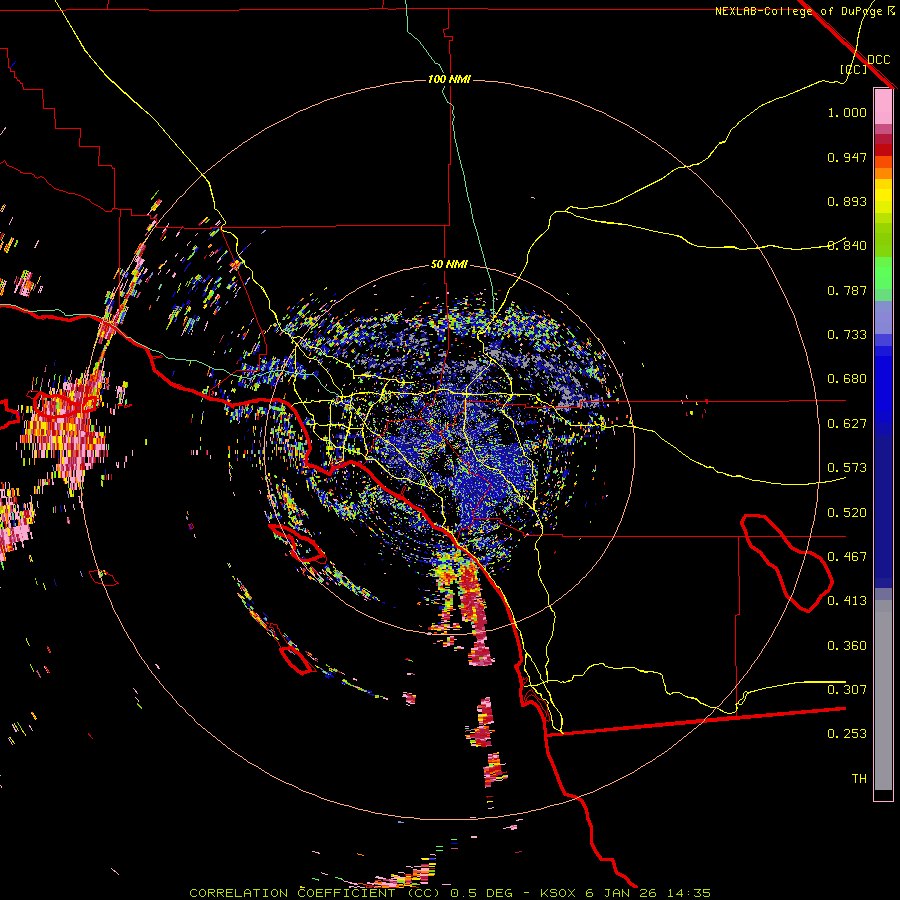The image size is (900, 900).
Task: Click the TH label at the scale bottom
Action: [859, 779]
